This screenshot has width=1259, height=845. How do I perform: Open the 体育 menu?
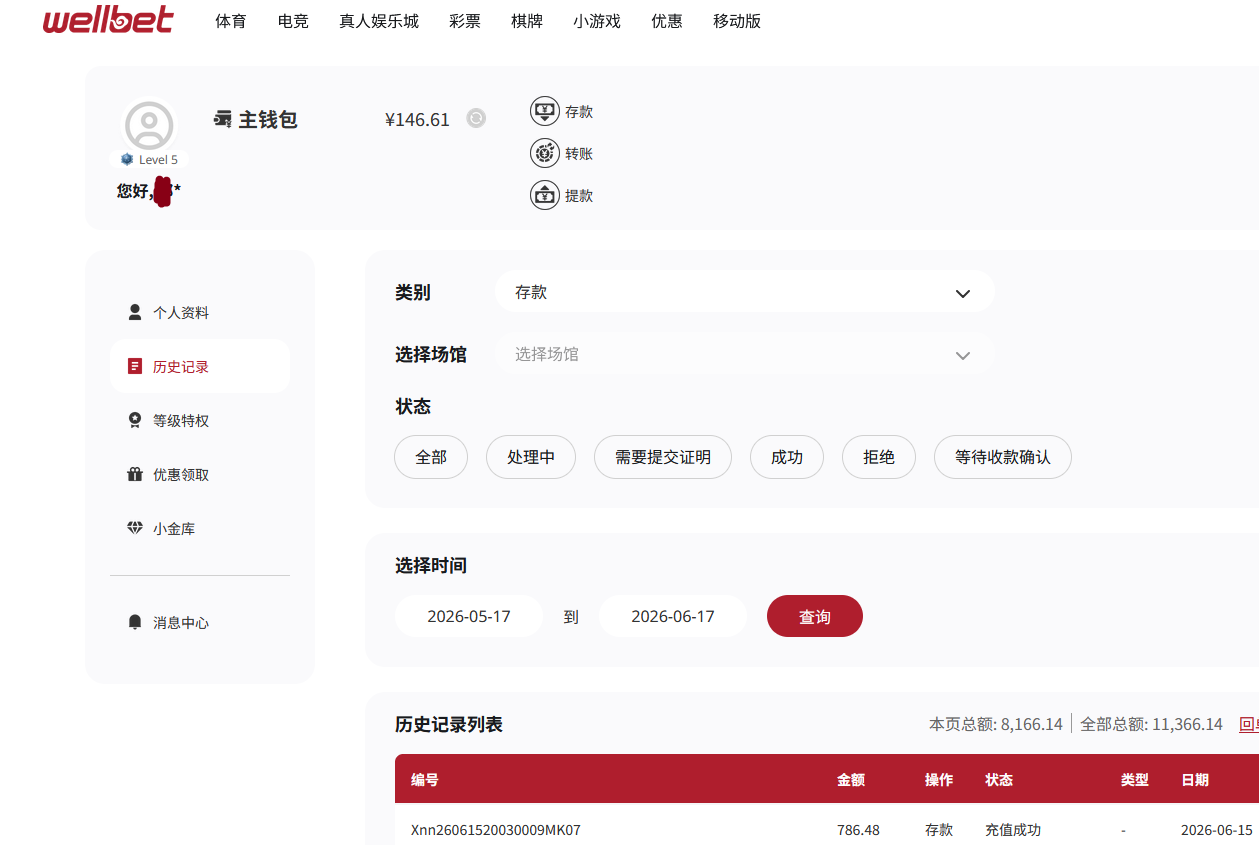(x=231, y=21)
